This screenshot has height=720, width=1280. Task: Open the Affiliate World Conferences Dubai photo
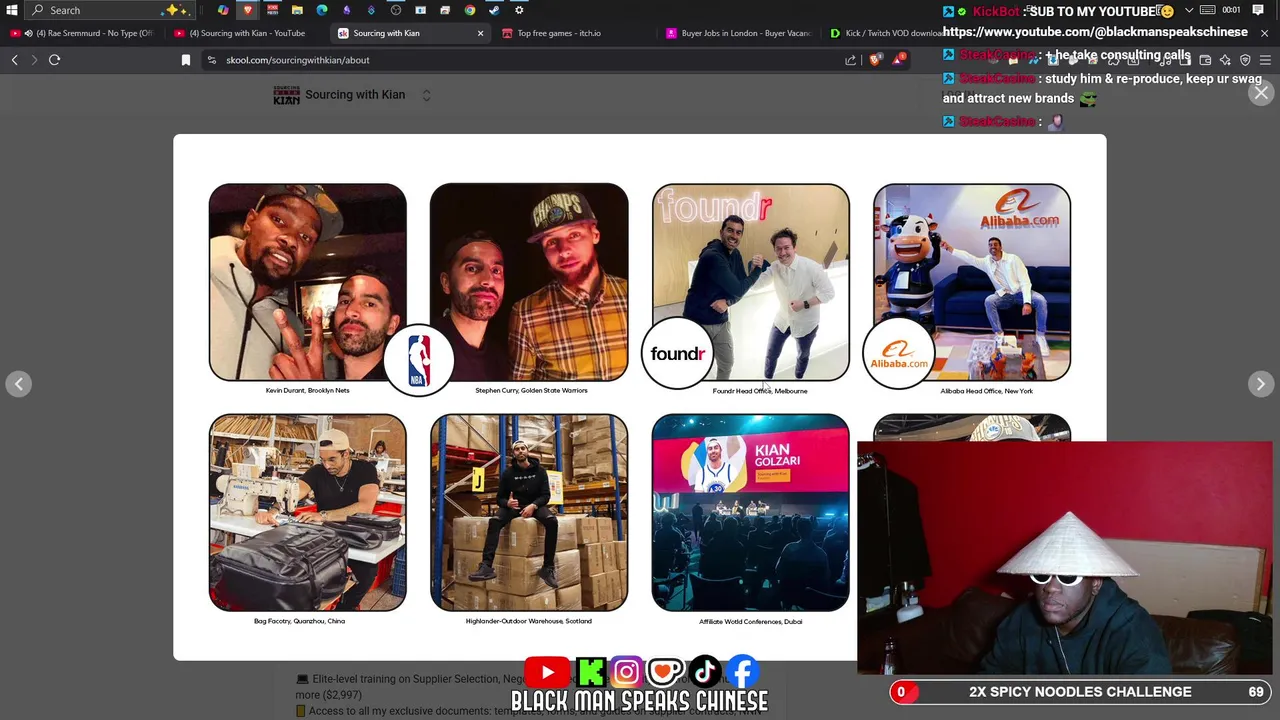(750, 512)
